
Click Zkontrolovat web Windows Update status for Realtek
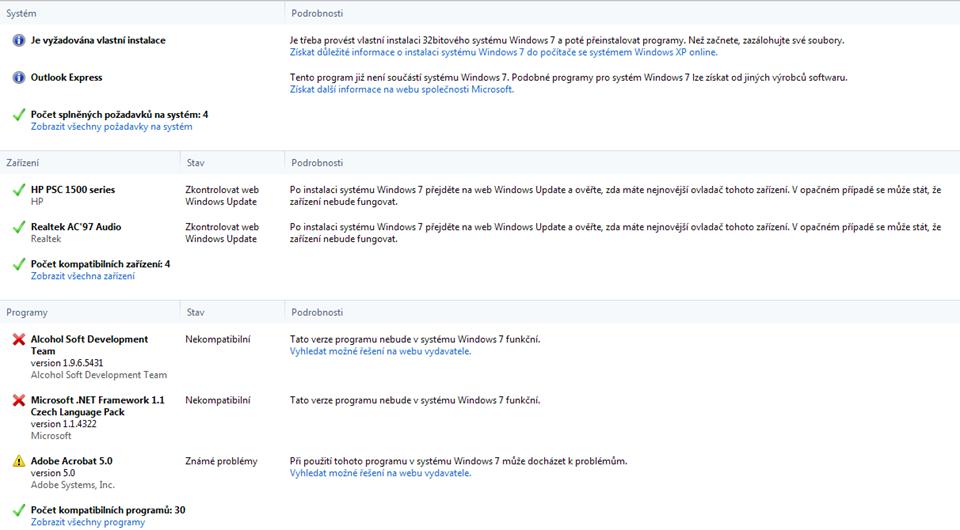point(222,233)
